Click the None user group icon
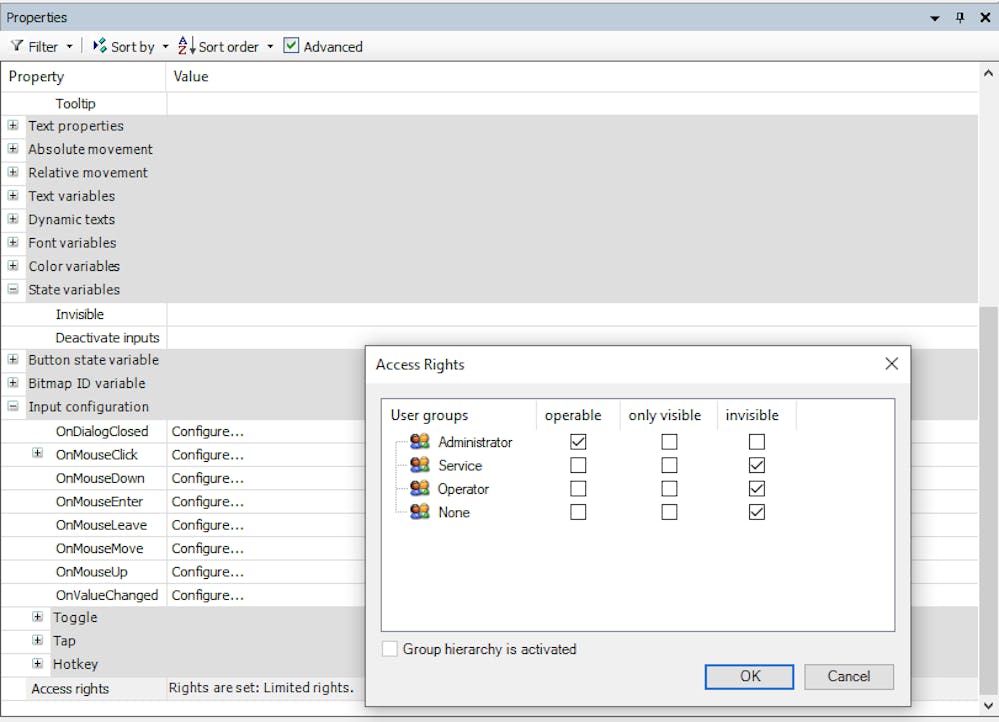 [420, 512]
